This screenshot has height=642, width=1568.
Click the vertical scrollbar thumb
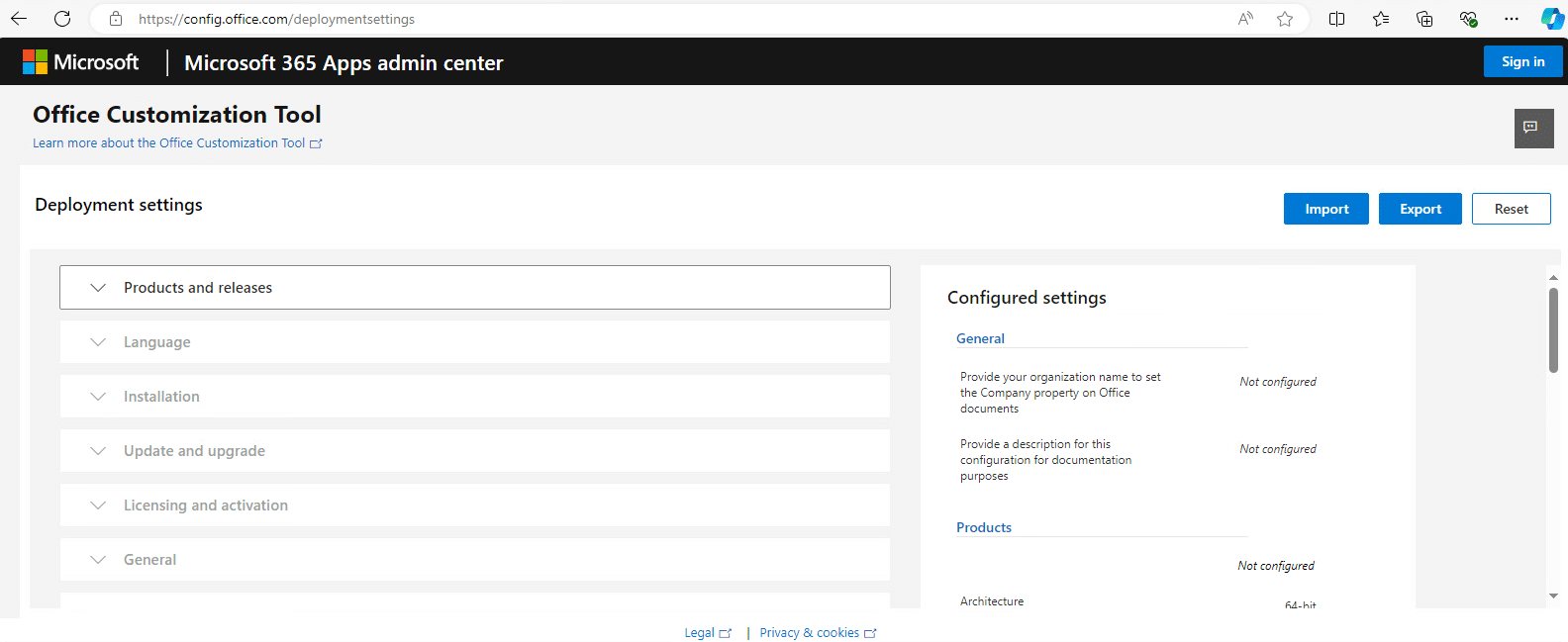pos(1553,330)
